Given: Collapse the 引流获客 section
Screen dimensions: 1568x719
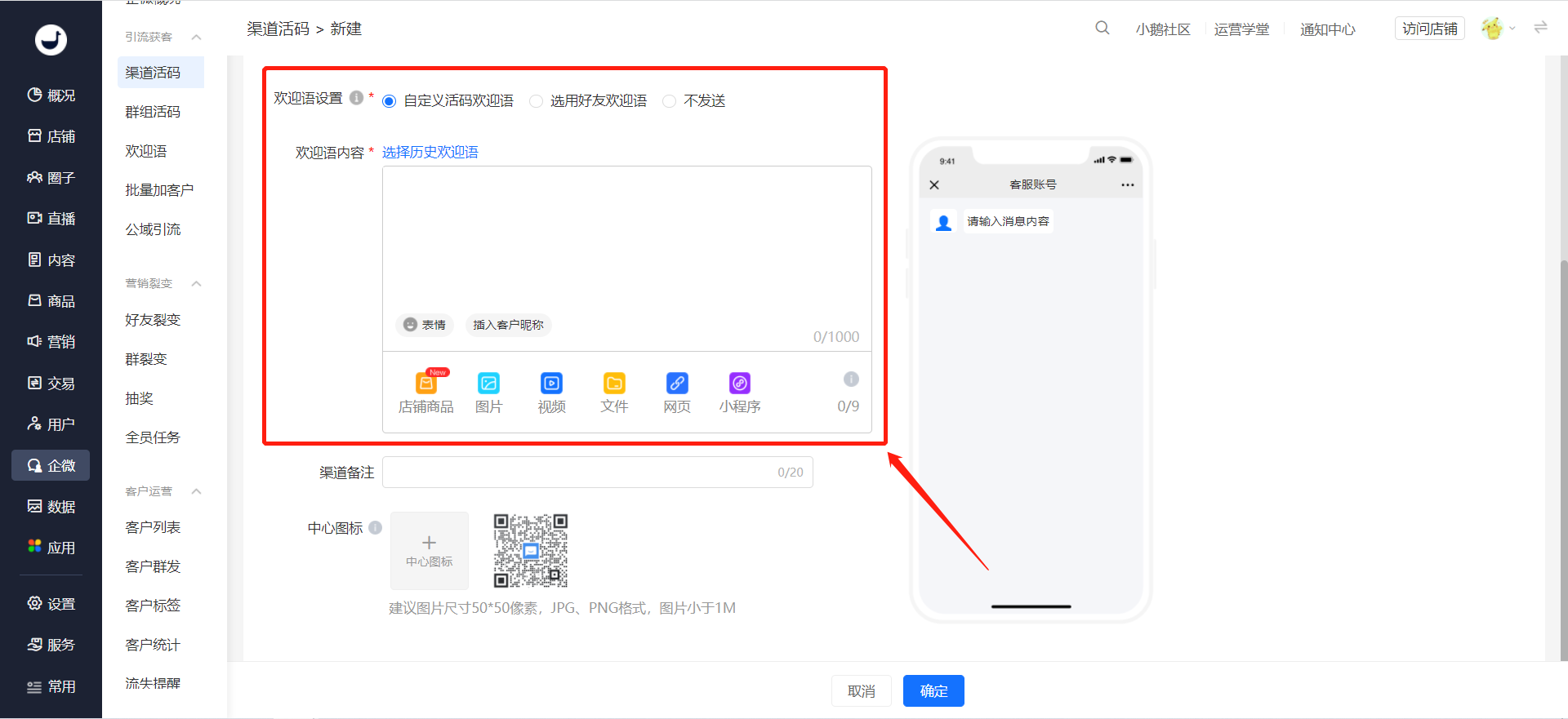Looking at the screenshot, I should 196,37.
